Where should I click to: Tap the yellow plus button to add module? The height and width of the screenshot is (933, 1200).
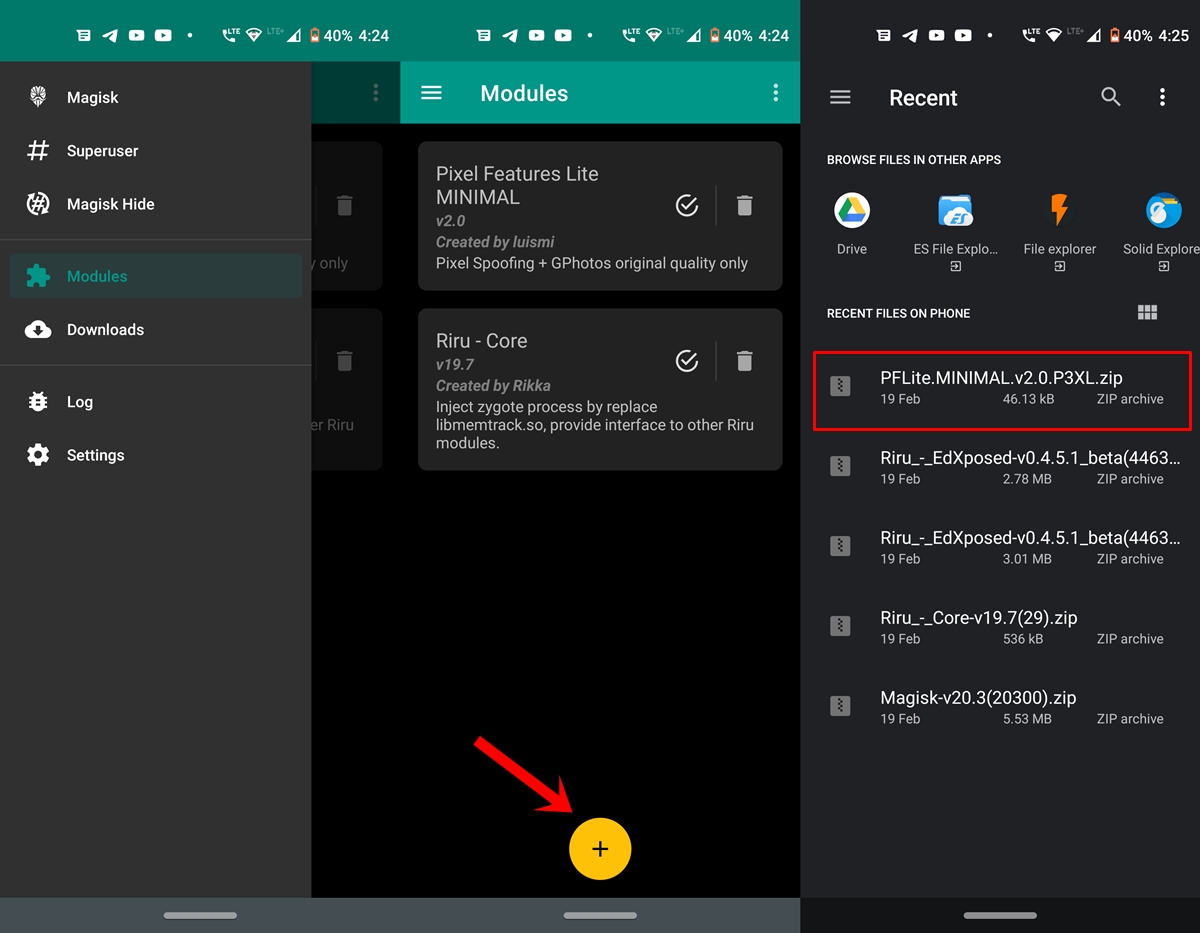[600, 849]
